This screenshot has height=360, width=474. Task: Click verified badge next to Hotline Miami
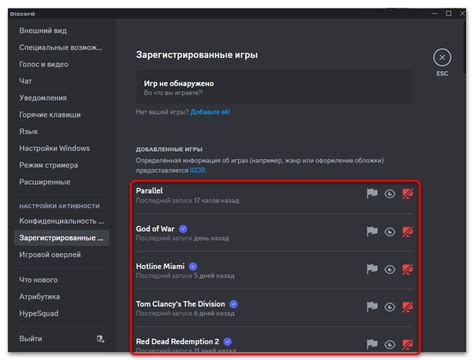click(x=193, y=267)
